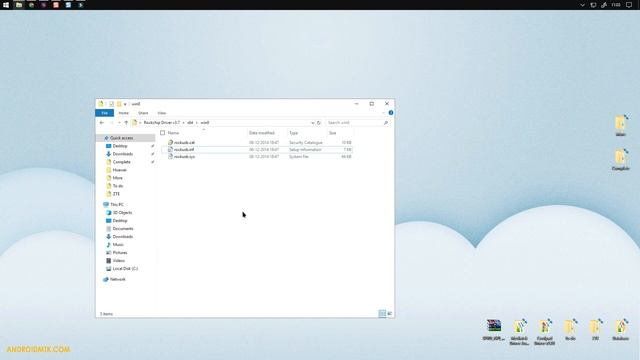Sort files by Name column
Image resolution: width=640 pixels, height=360 pixels.
pyautogui.click(x=173, y=133)
